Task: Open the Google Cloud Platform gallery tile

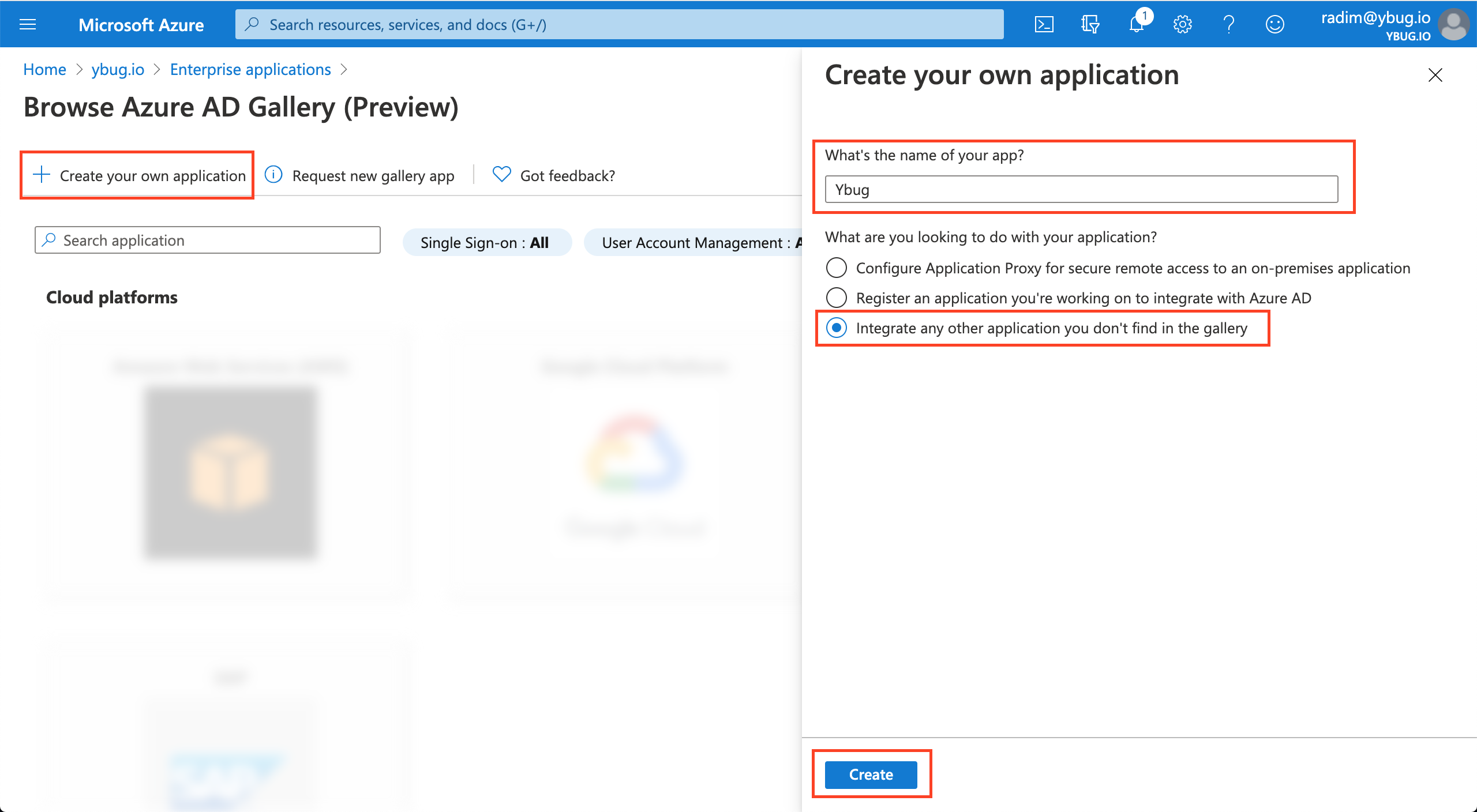Action: [626, 470]
